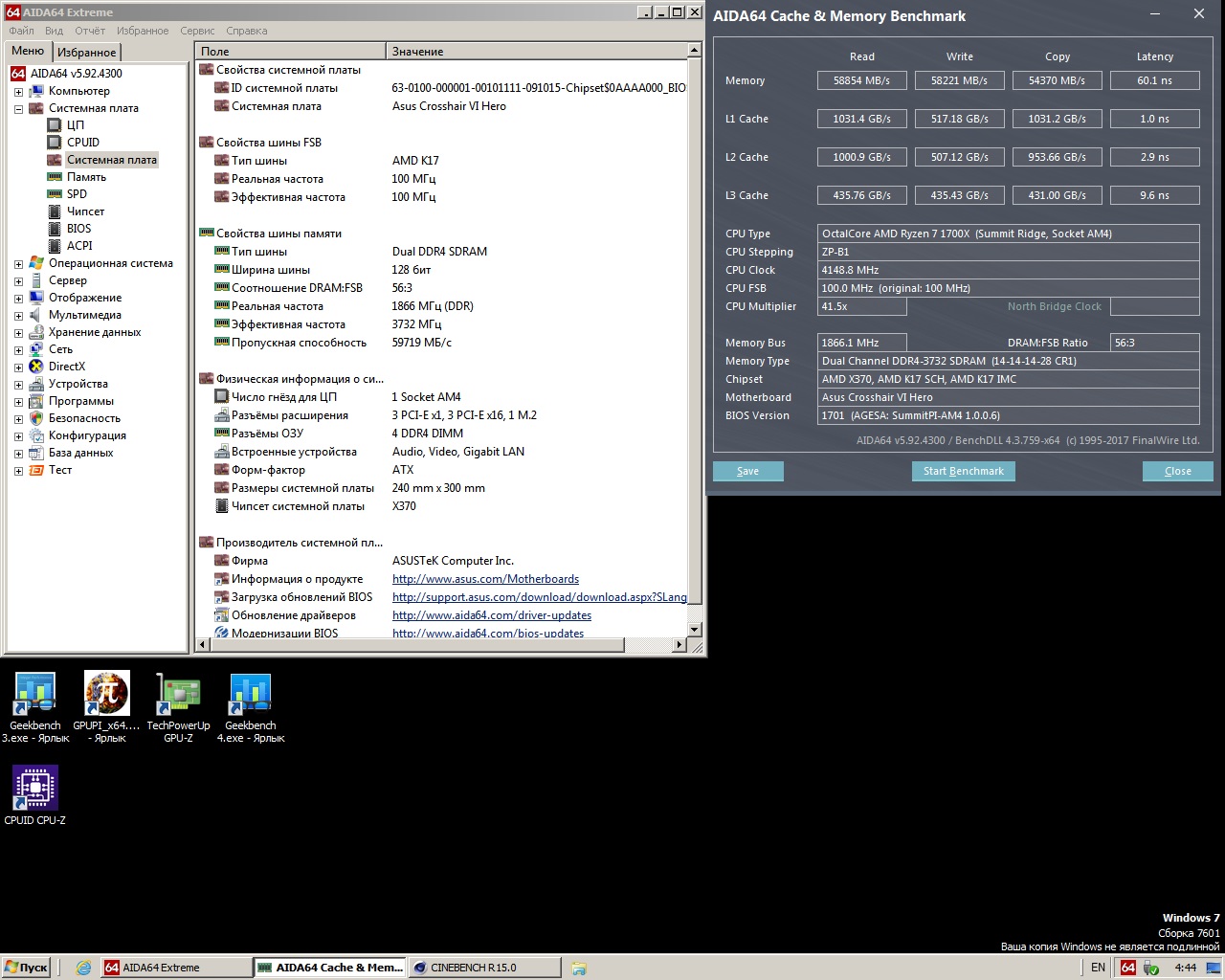Expand the Мультимедиа tree node
1225x980 pixels.
point(18,316)
